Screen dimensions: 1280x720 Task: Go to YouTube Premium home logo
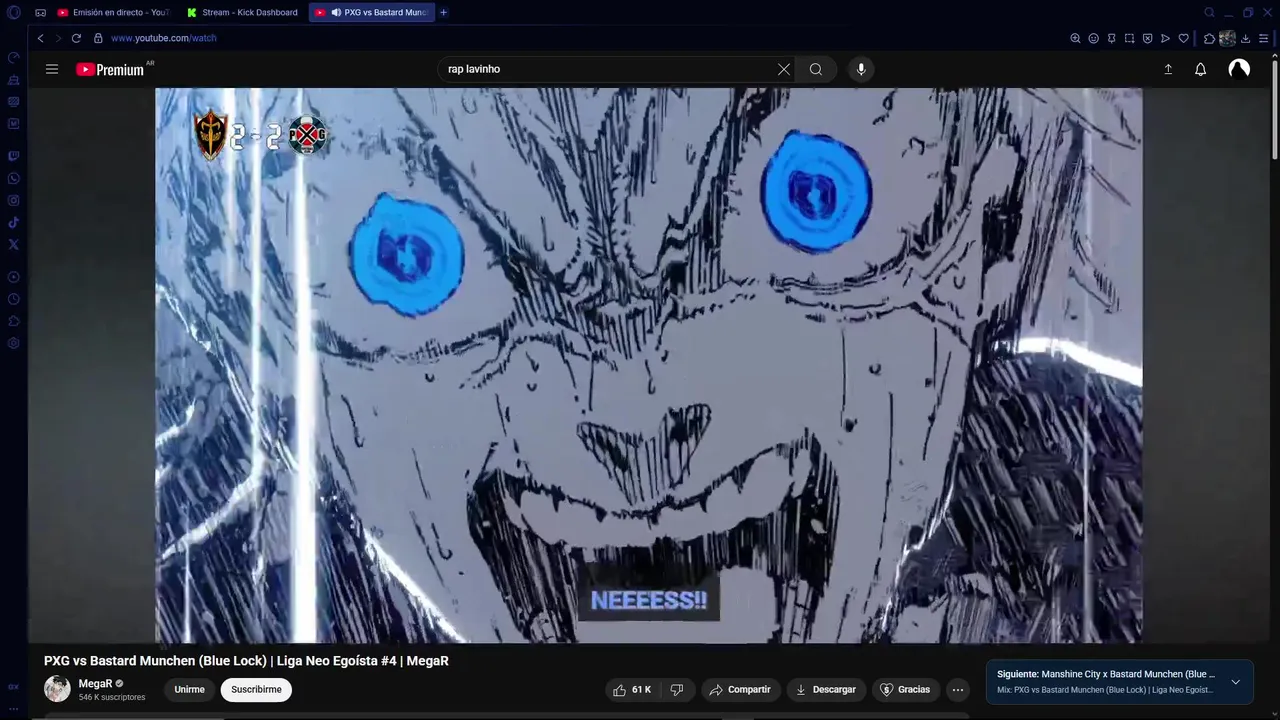pos(110,69)
